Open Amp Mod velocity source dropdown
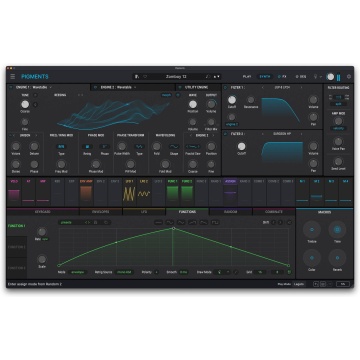 coord(338,128)
